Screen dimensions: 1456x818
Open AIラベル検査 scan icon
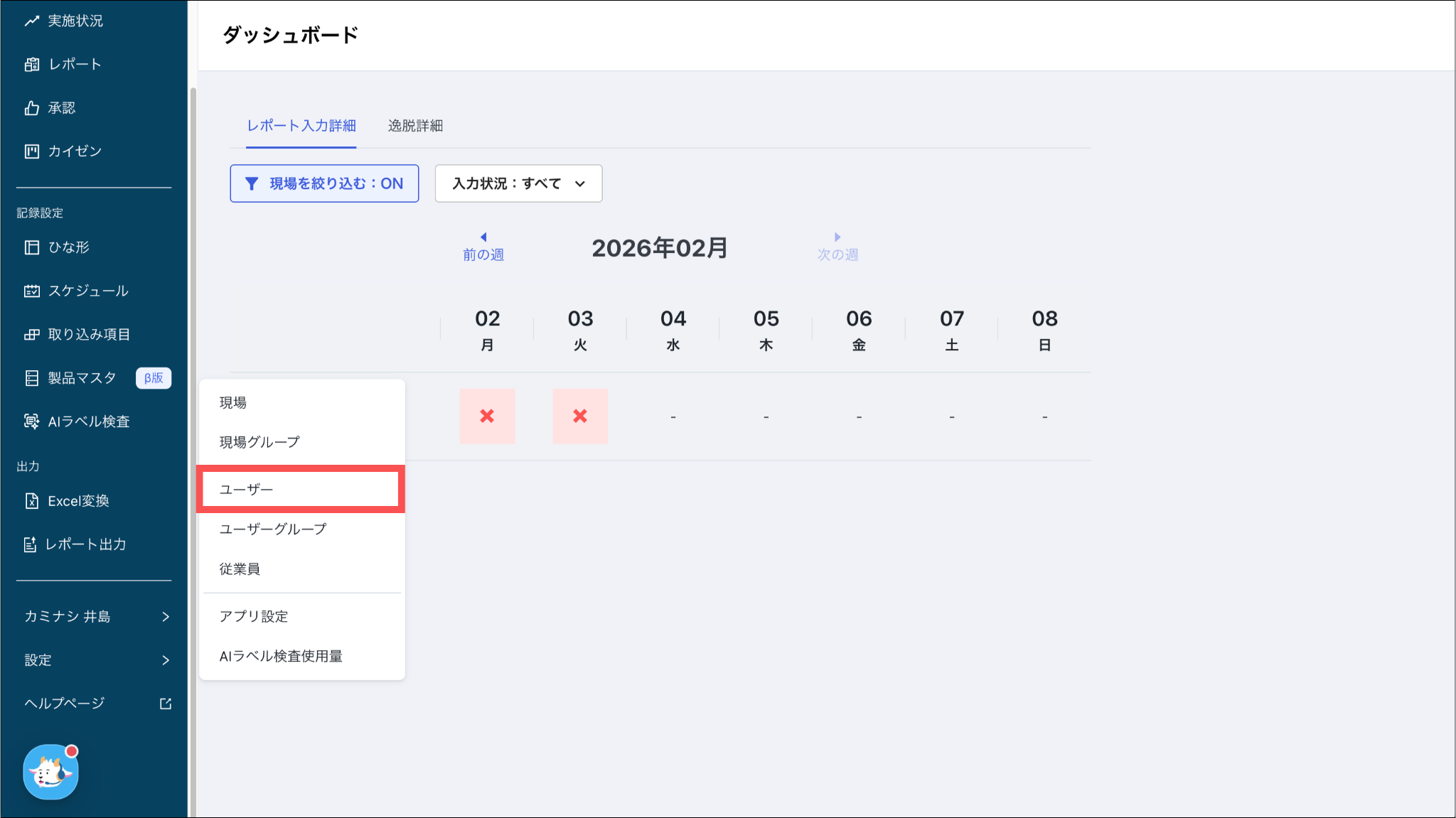click(31, 421)
